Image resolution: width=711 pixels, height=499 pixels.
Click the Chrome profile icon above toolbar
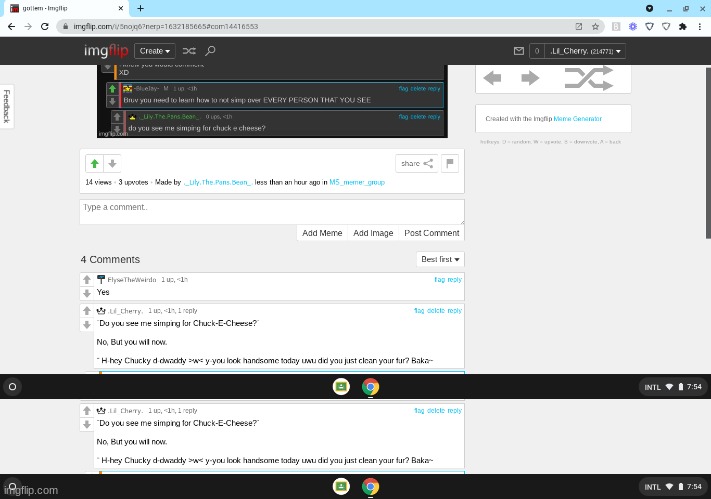[x=649, y=8]
